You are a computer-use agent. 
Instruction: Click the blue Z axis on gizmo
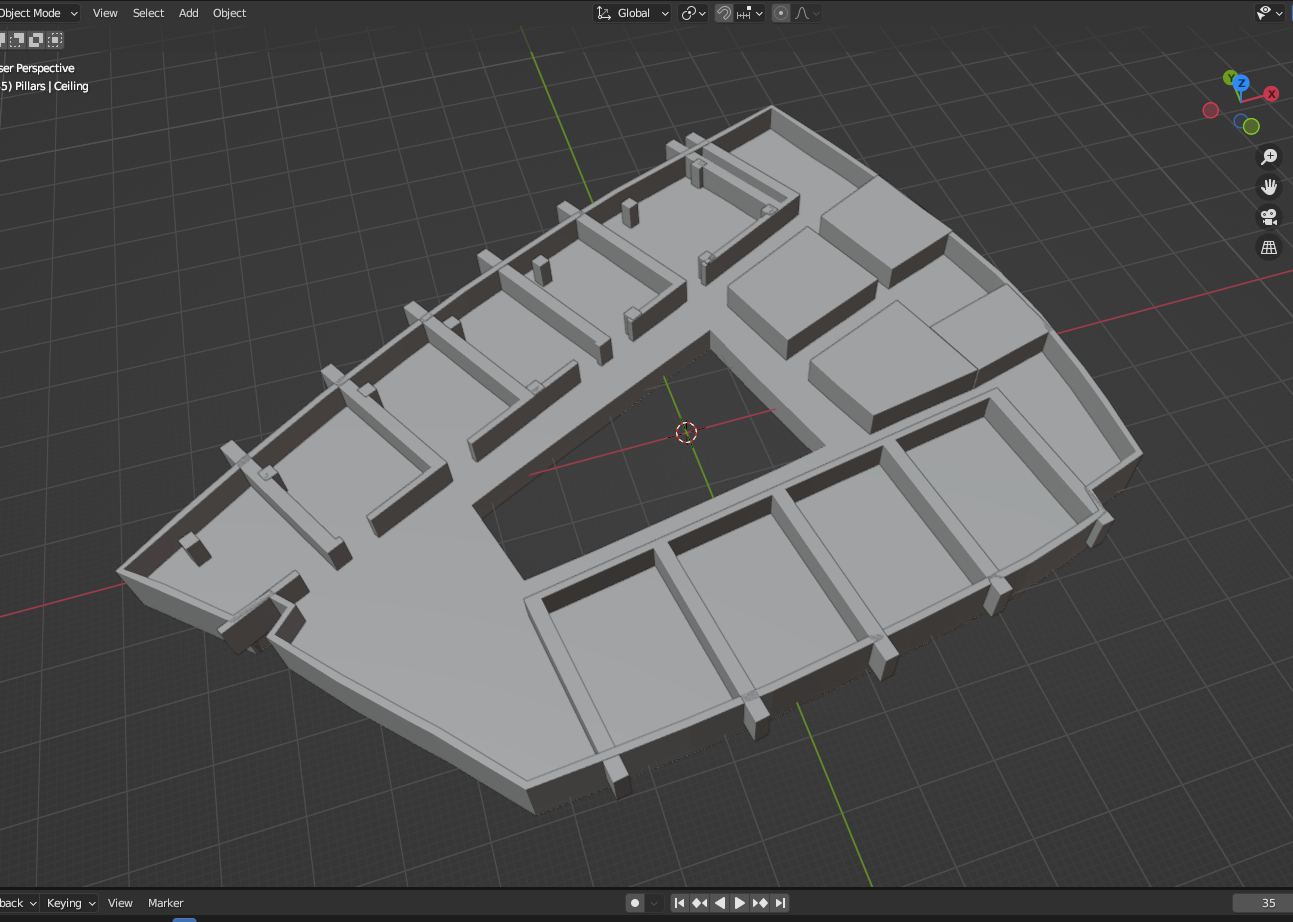[1241, 83]
